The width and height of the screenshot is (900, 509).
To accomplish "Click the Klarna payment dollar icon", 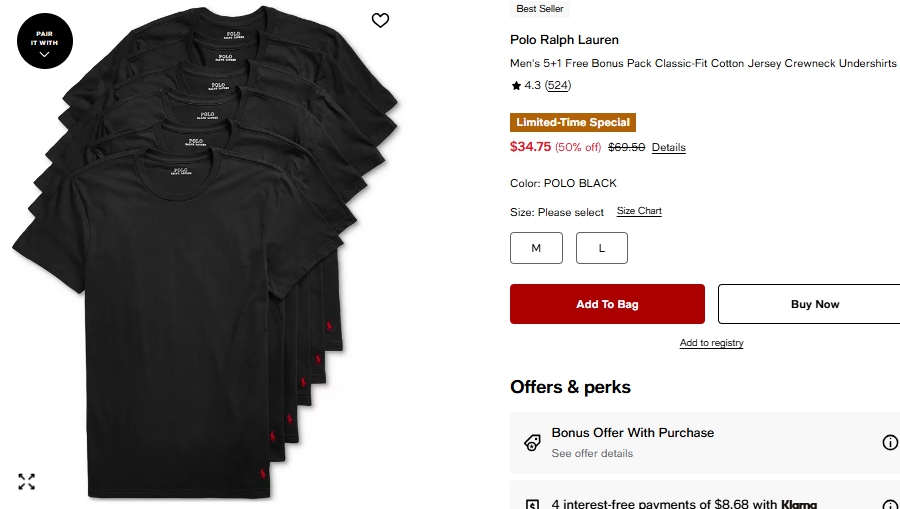I will 533,505.
